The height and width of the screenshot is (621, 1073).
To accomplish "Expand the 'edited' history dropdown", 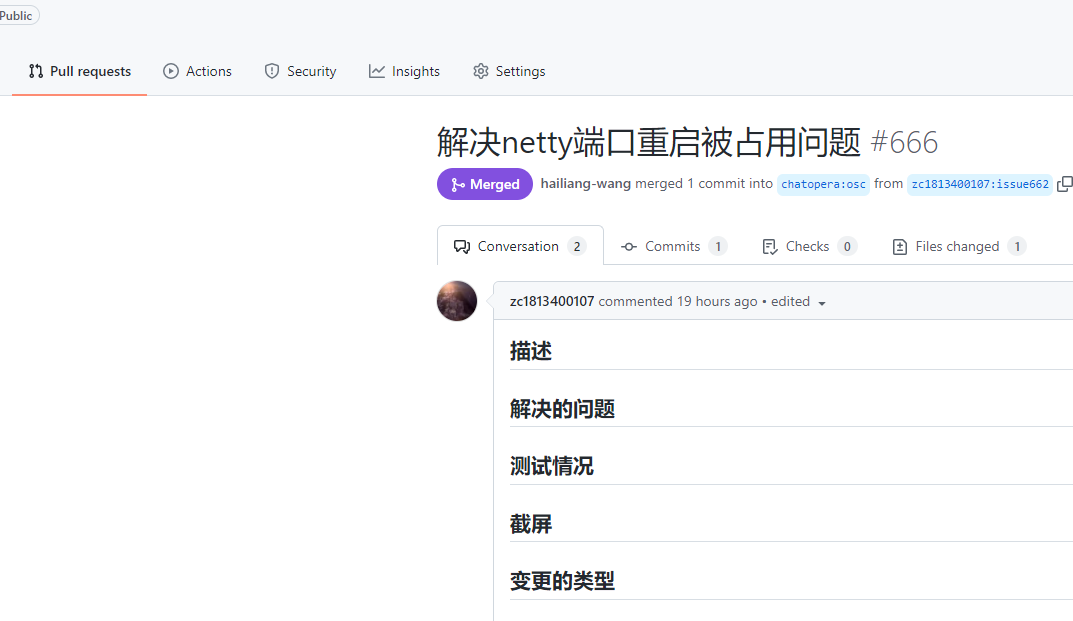I will point(798,302).
